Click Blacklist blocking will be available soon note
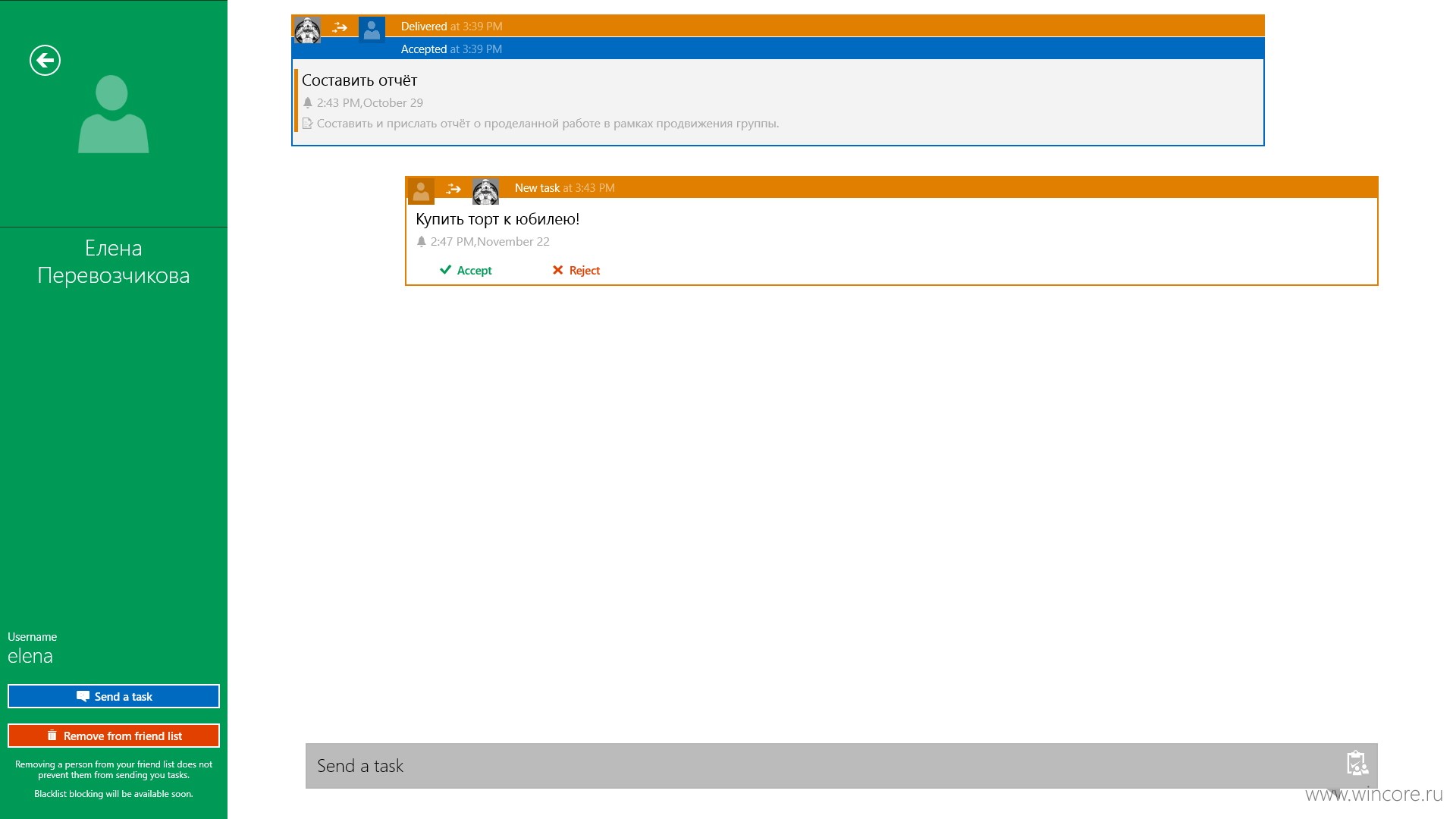 coord(114,794)
